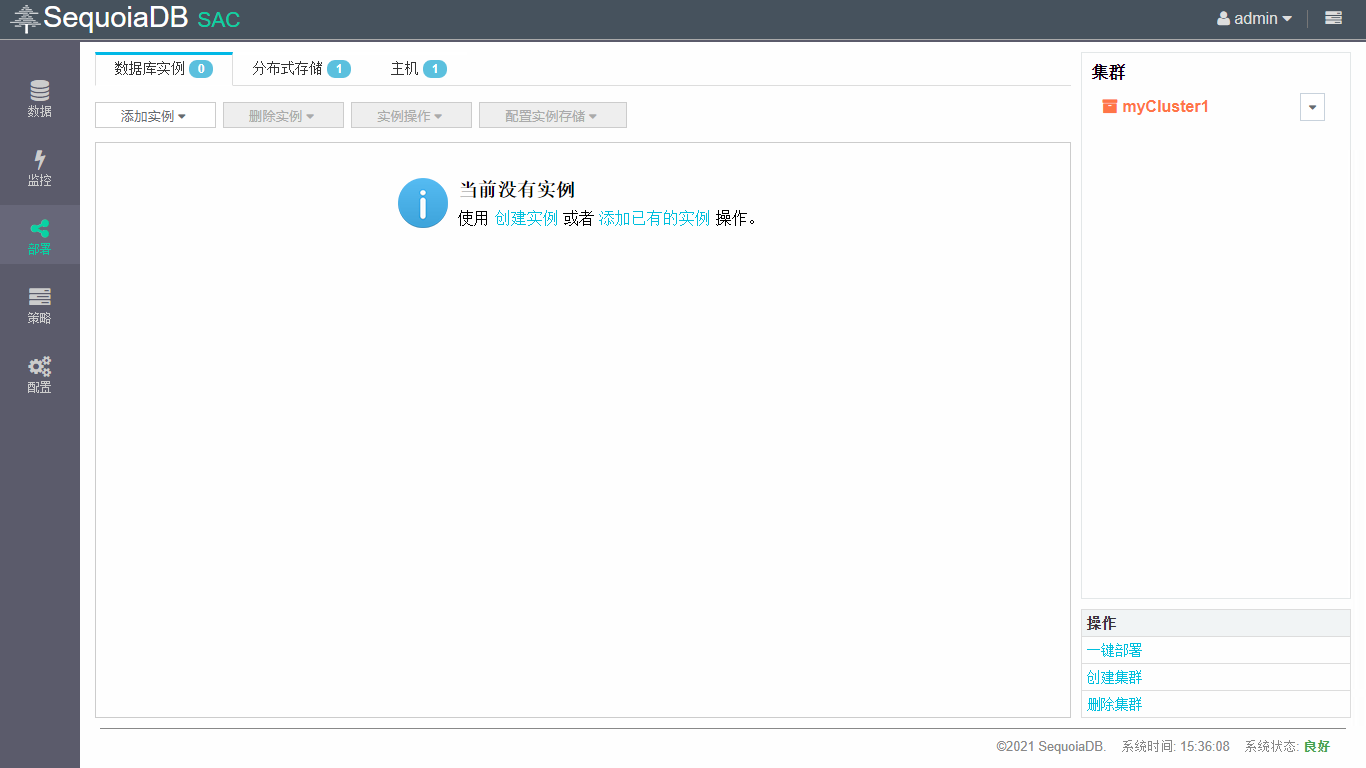Click 一键部署 in the operations panel

point(1114,651)
